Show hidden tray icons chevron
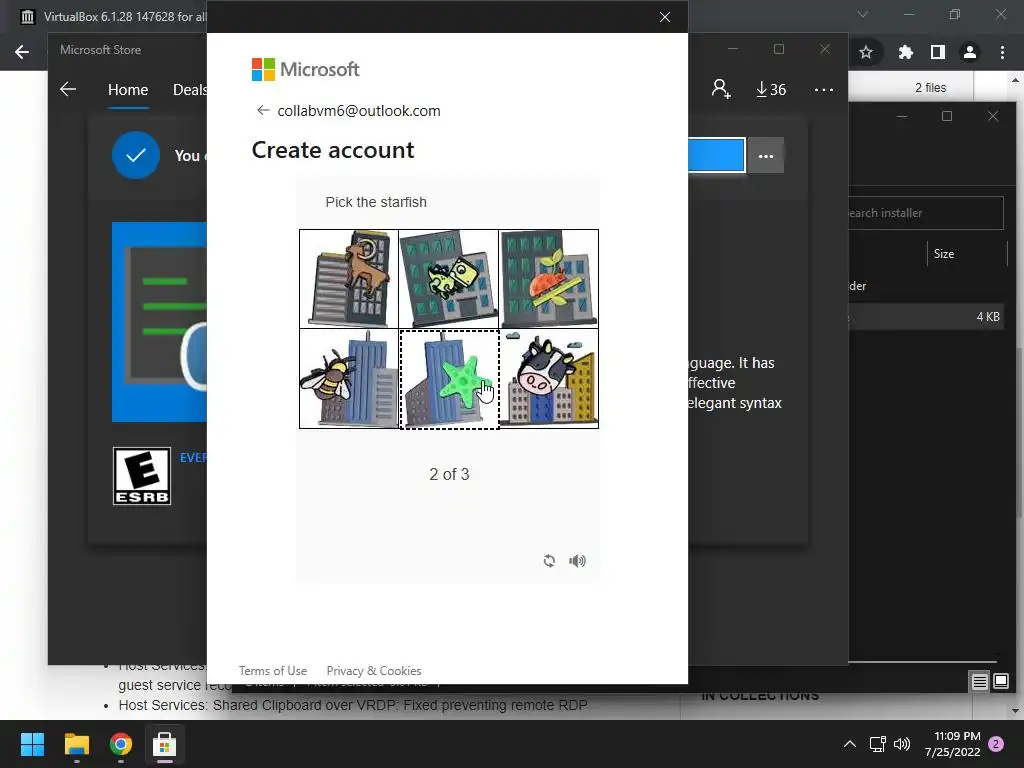Screen dimensions: 1024x768 pyautogui.click(x=850, y=744)
